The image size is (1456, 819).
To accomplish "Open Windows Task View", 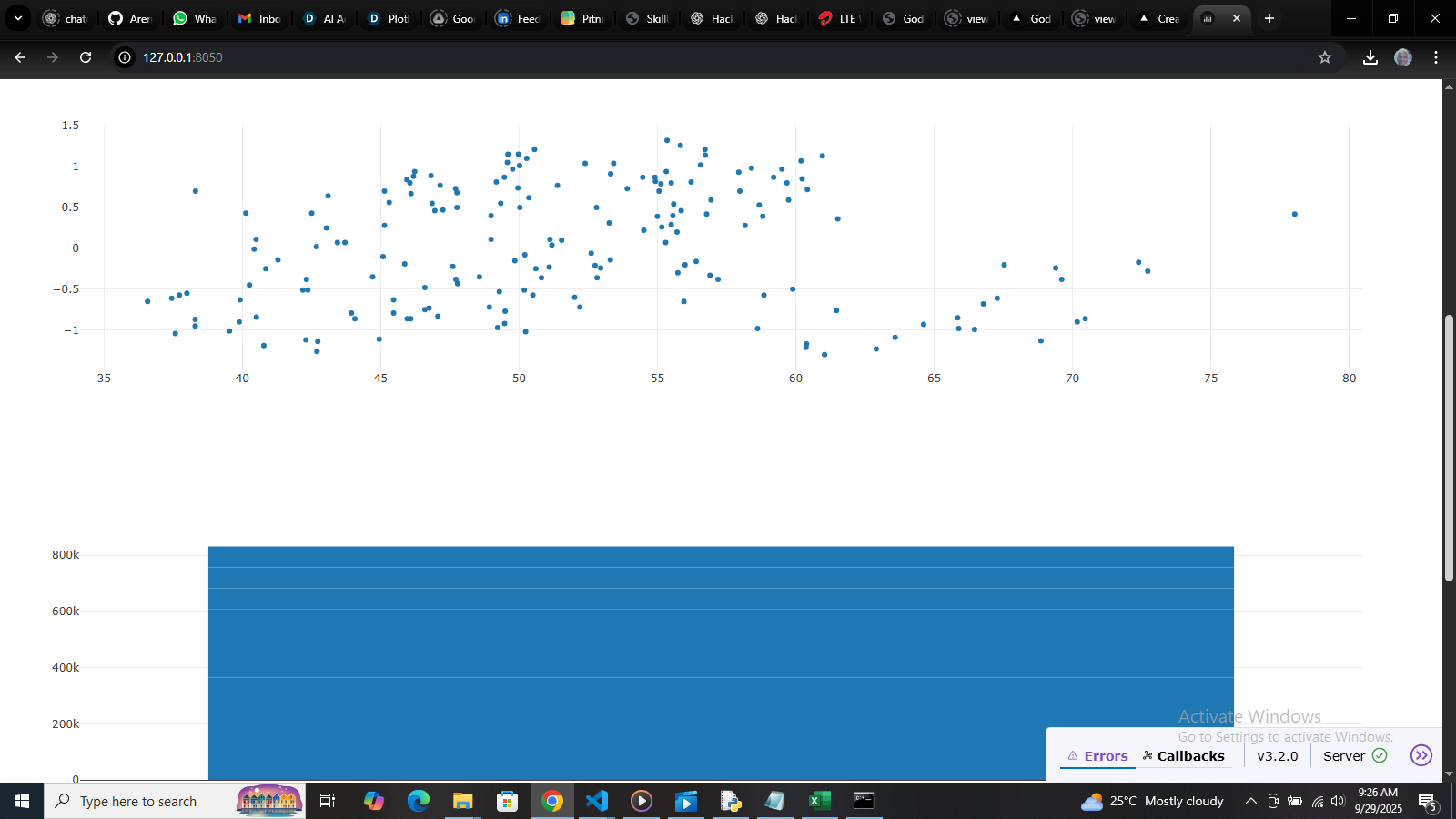I will (328, 801).
